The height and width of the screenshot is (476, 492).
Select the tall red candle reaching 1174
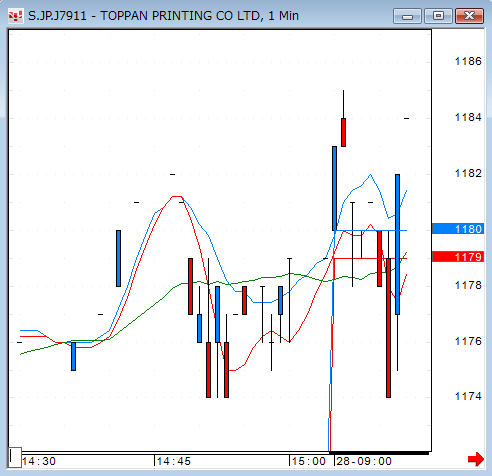tap(388, 328)
